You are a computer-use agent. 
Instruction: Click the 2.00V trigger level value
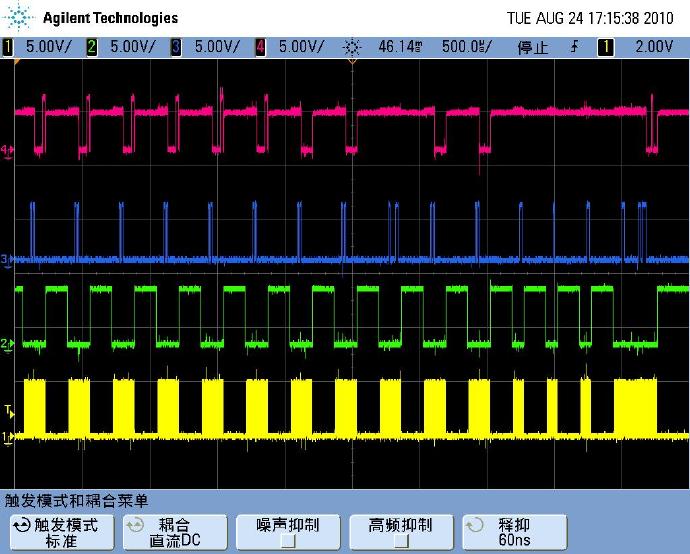tap(654, 47)
